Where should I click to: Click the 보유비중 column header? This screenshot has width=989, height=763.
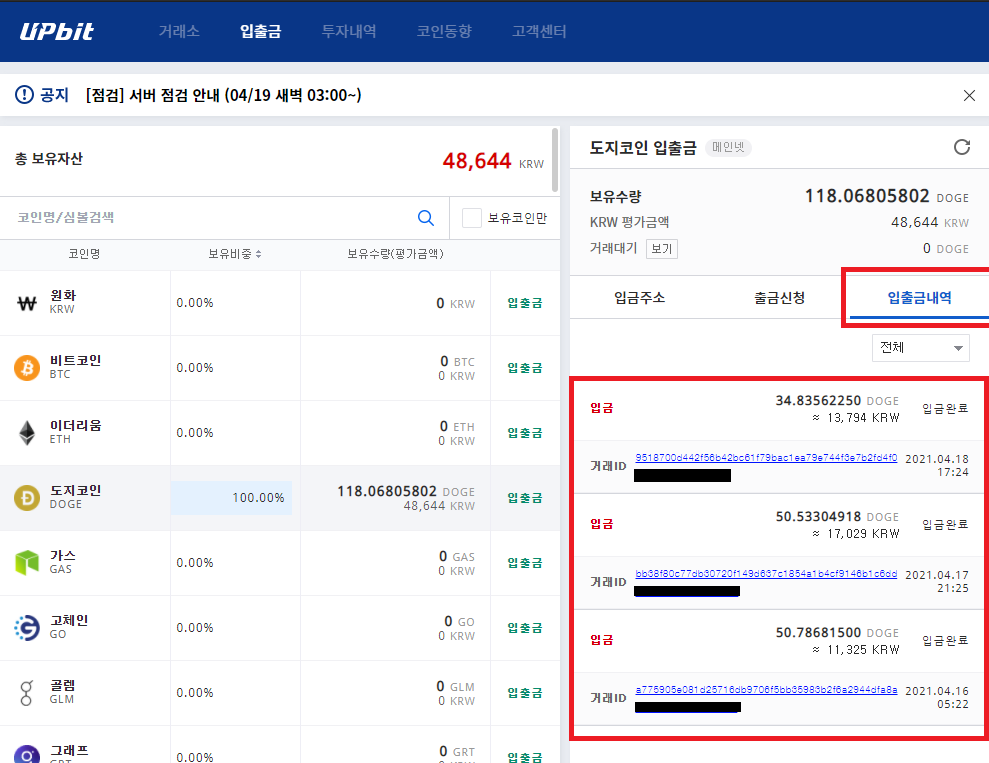pyautogui.click(x=230, y=253)
